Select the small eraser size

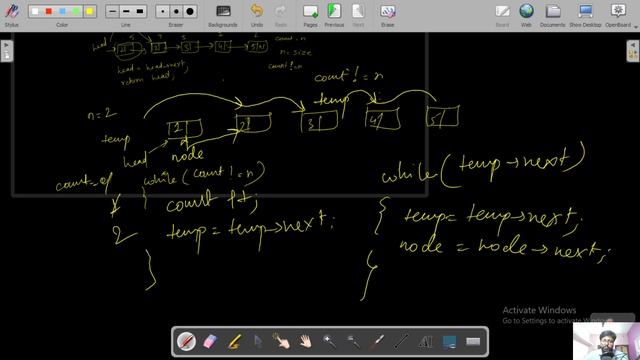(x=162, y=11)
